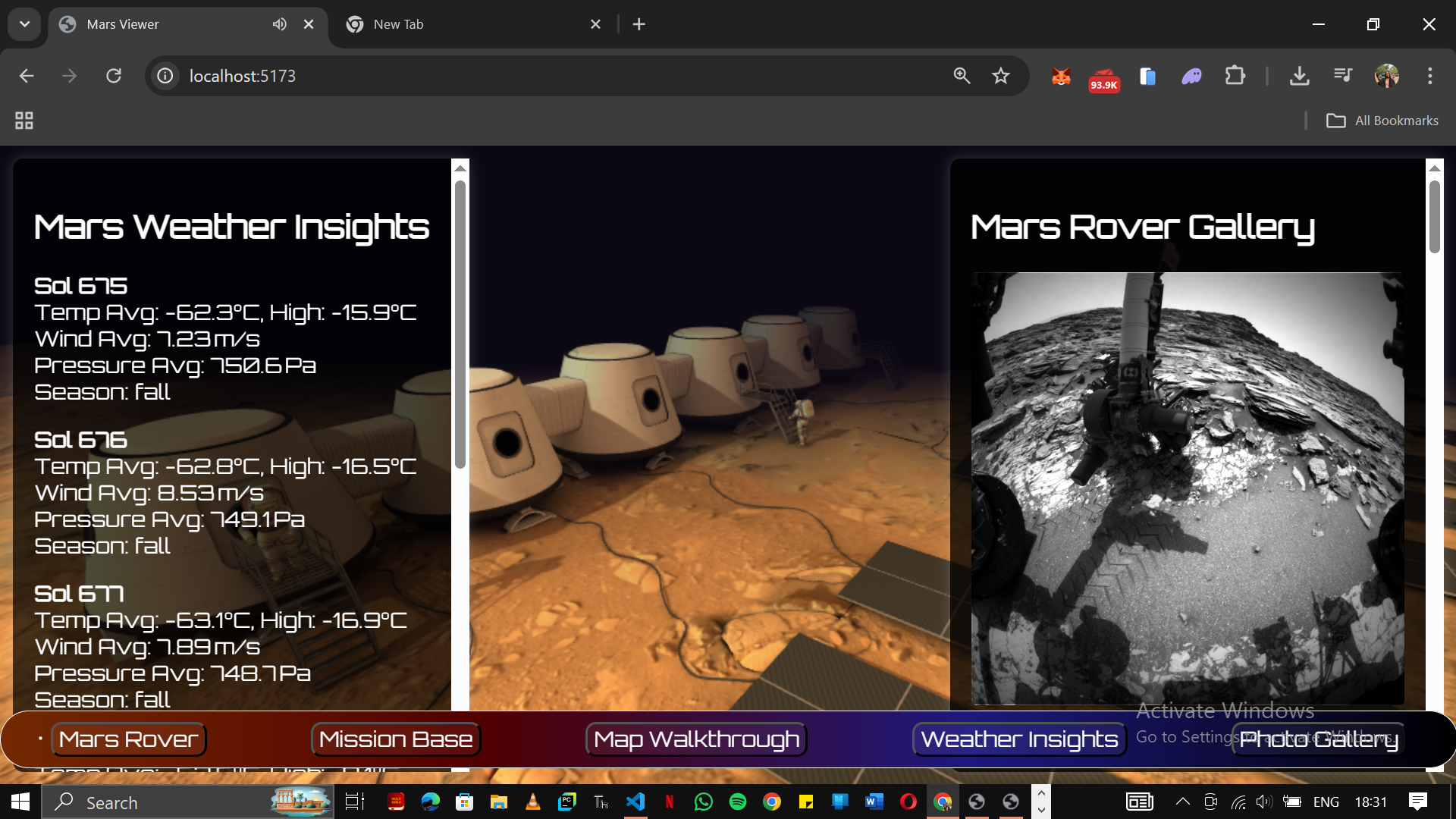Viewport: 1456px width, 819px height.
Task: Open Chrome three-dot menu
Action: 1429,76
